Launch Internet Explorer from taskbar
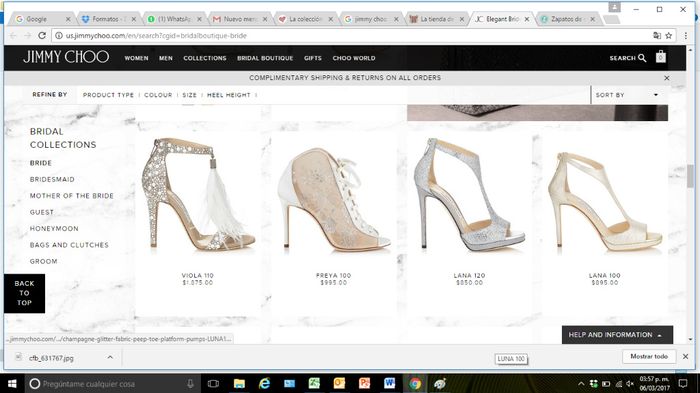The height and width of the screenshot is (393, 700). coord(264,384)
